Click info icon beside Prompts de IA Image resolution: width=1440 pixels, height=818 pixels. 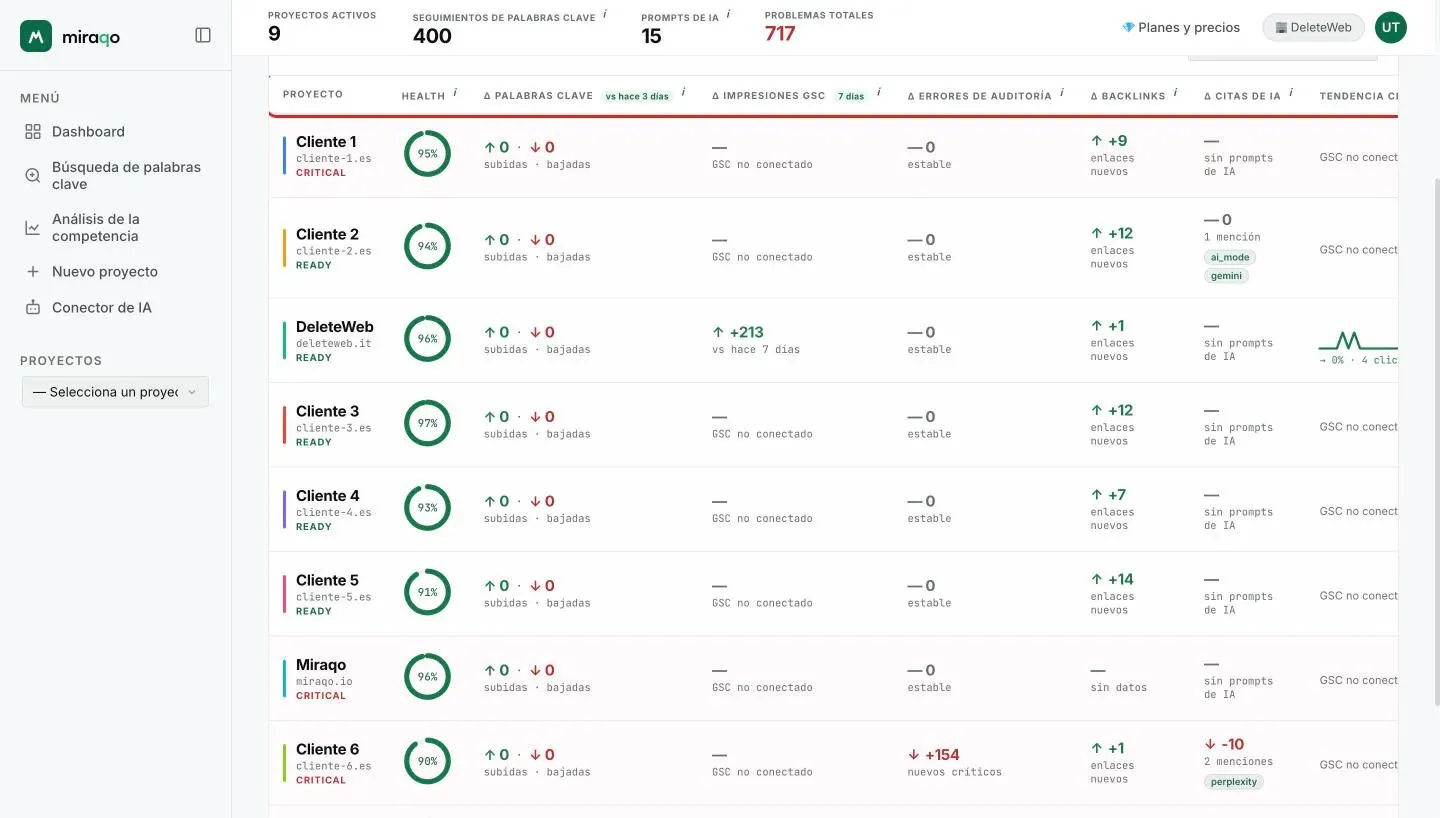(728, 14)
